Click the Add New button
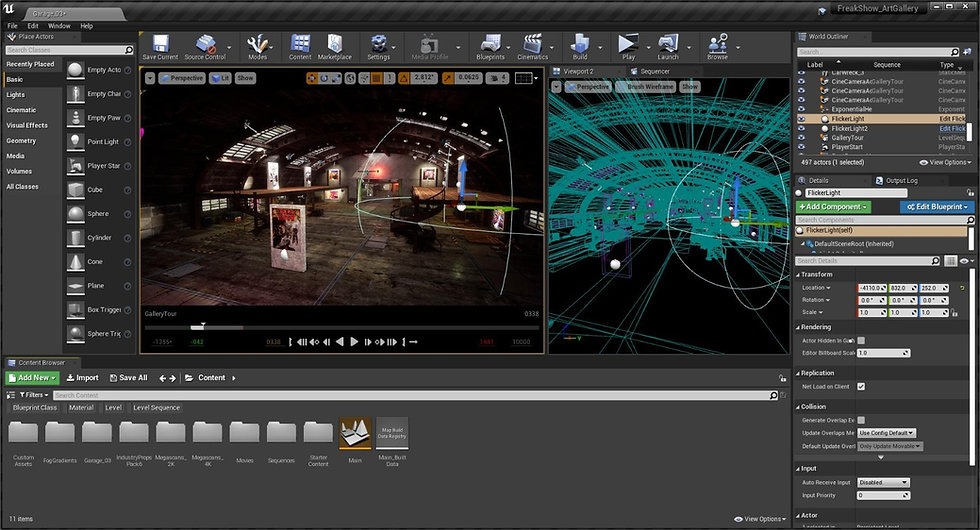Screen dimensions: 980x530 (32, 378)
